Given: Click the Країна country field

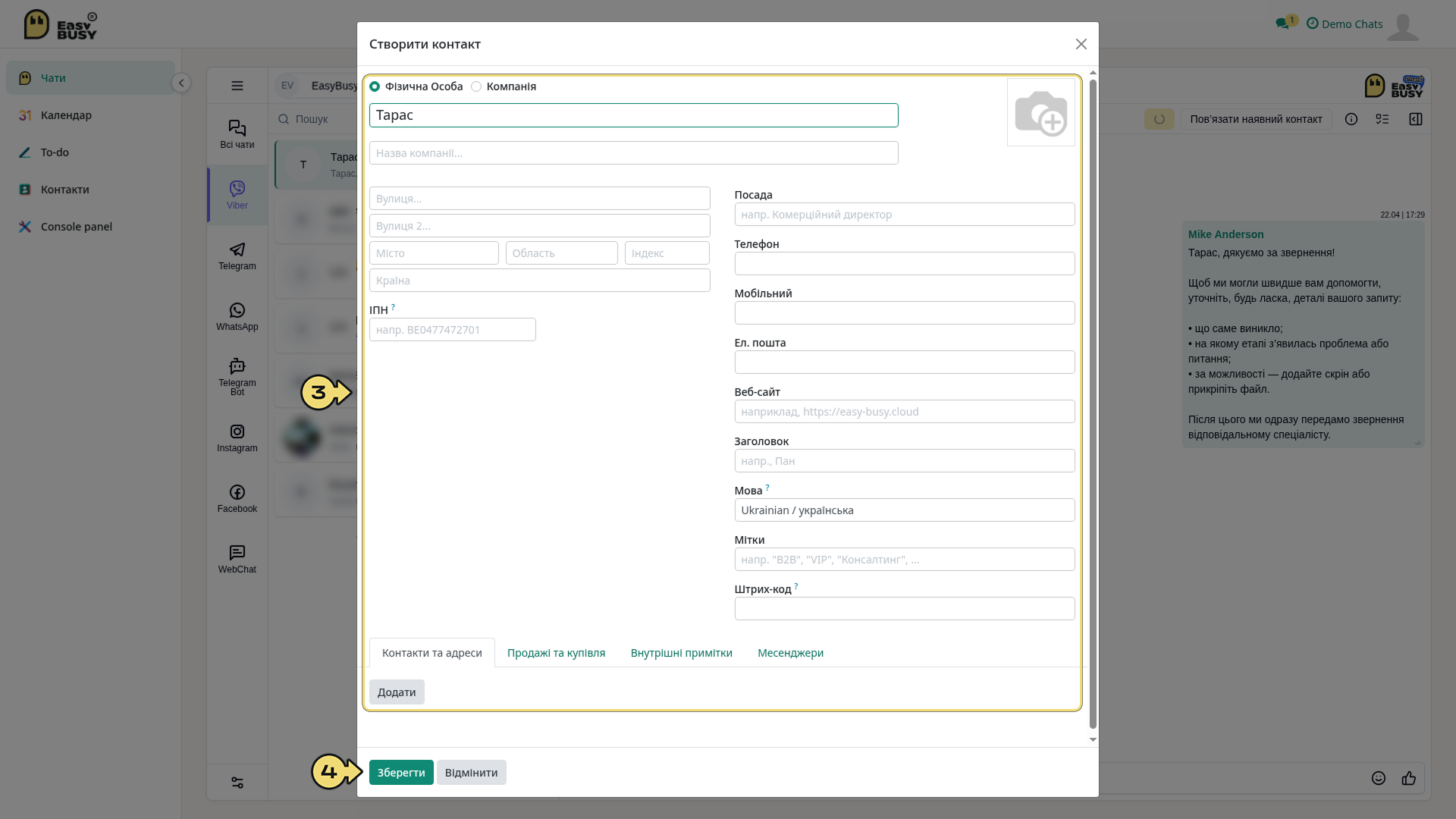Looking at the screenshot, I should pos(540,281).
